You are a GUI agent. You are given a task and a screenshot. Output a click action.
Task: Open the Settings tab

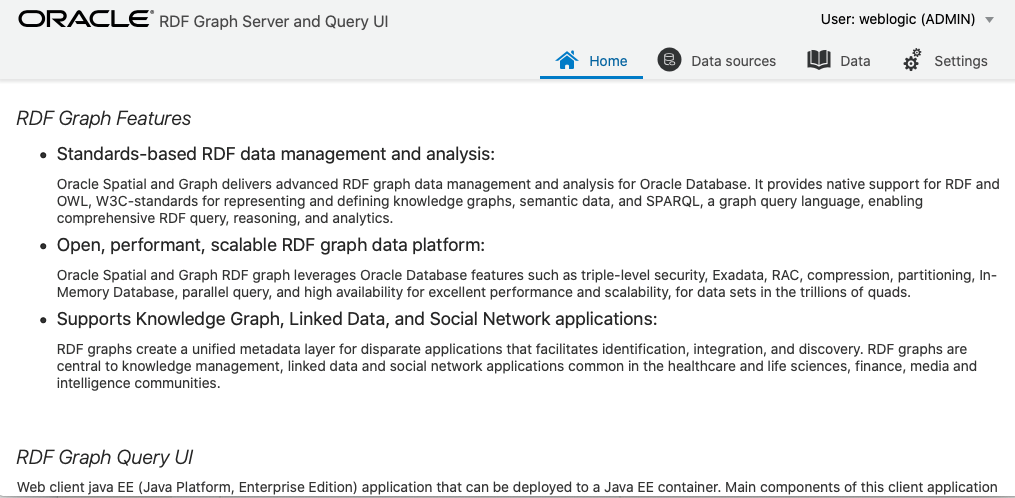tap(946, 61)
